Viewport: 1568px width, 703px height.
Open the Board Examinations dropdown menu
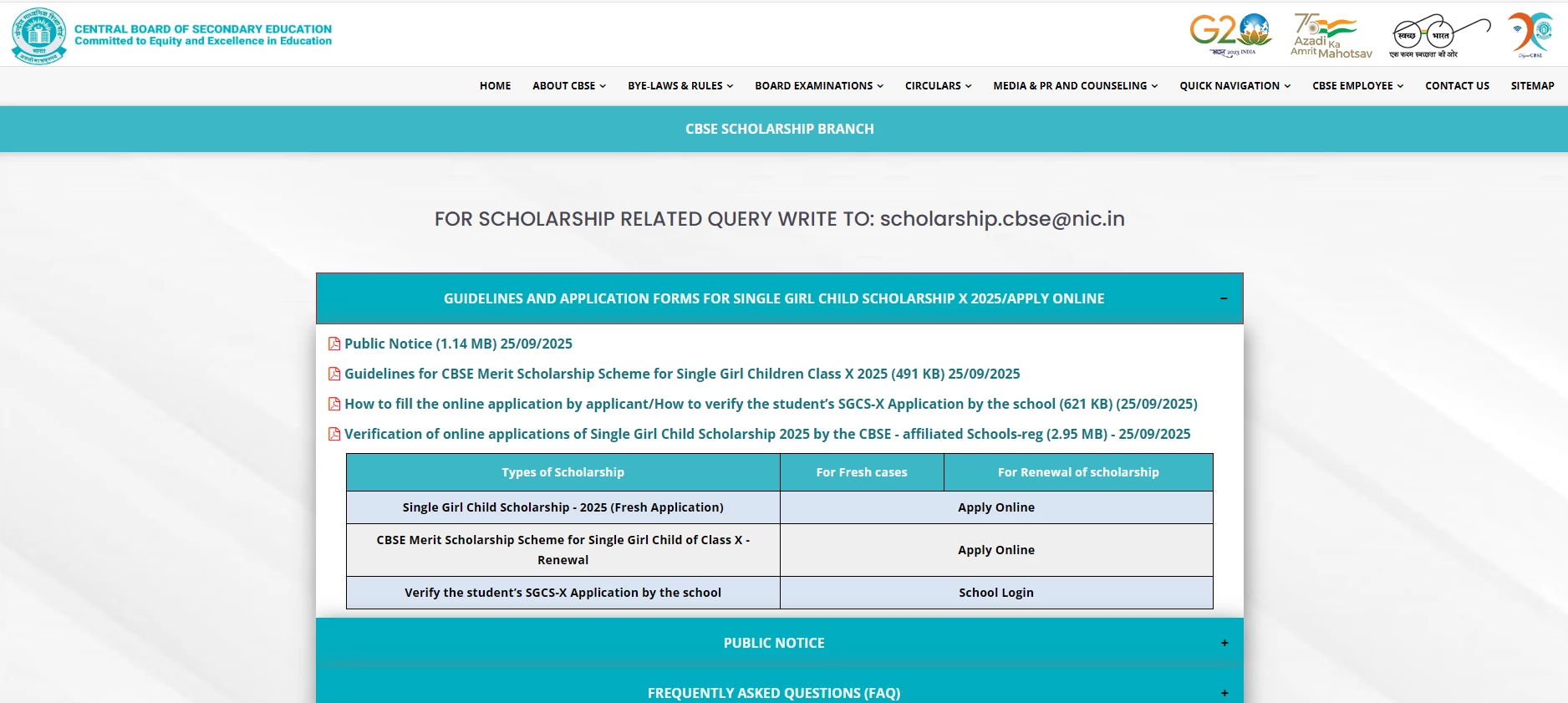[x=818, y=86]
